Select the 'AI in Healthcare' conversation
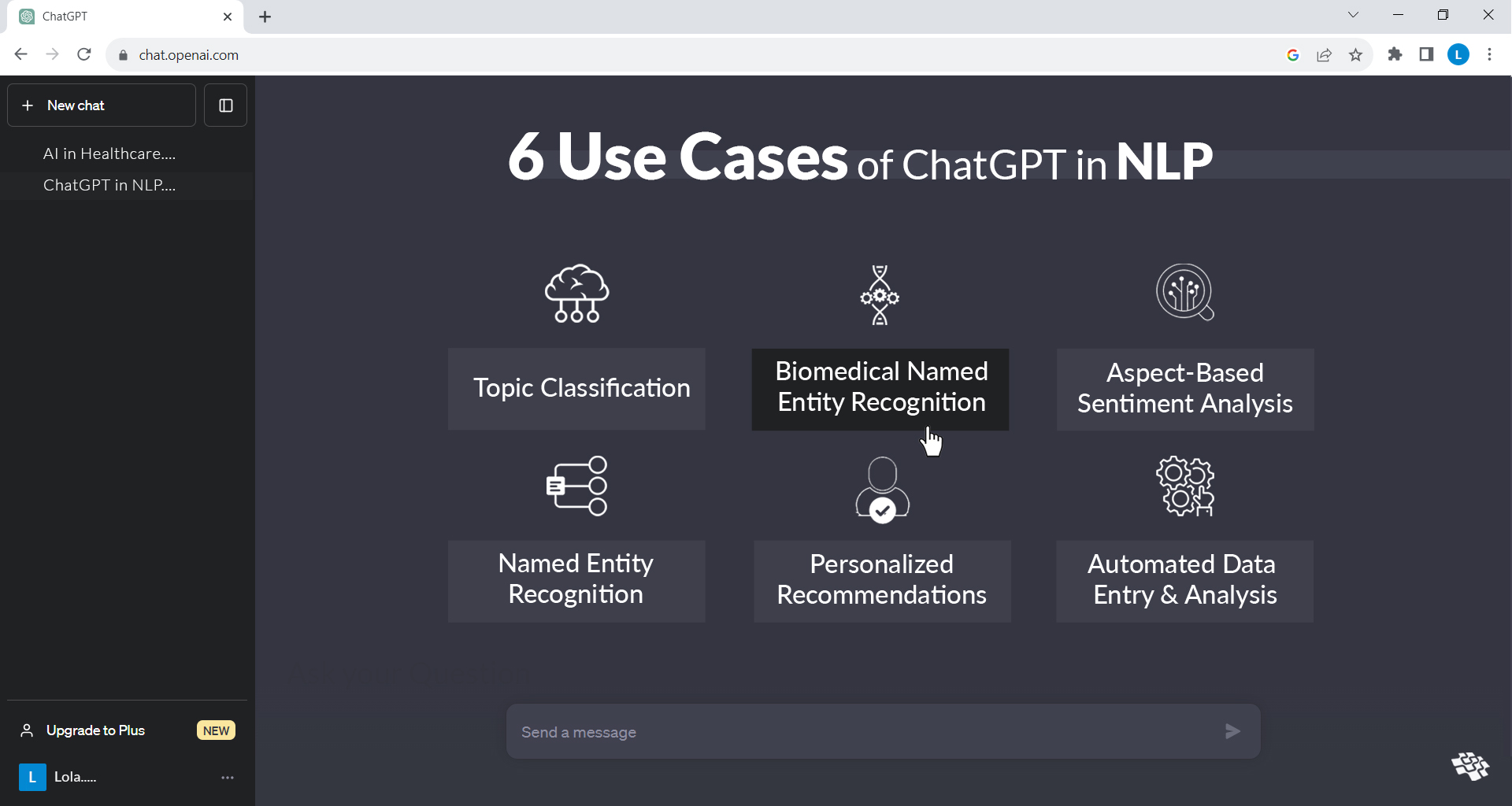 click(109, 153)
